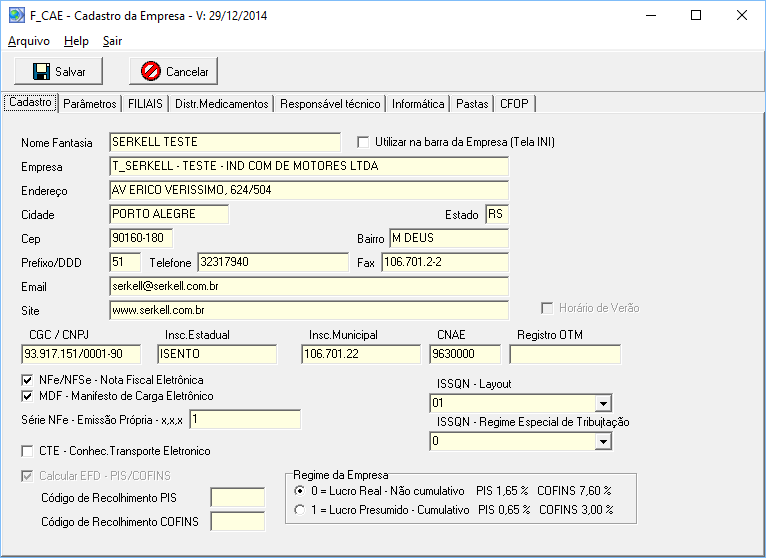Click the Bairro field M DEUS
Viewport: 766px width, 558px height.
(449, 238)
